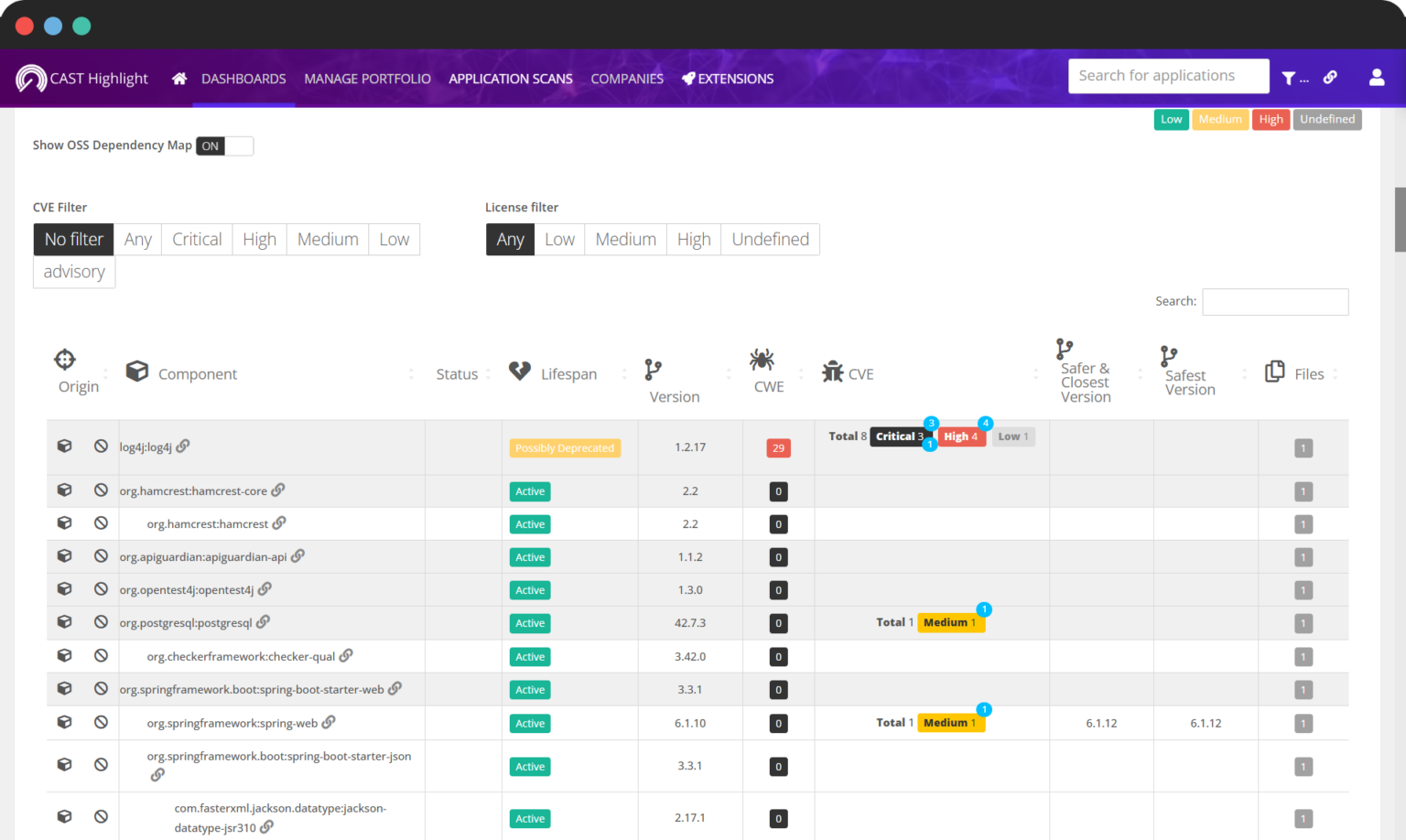Toggle the Show OSS Dependency Map switch
Image resolution: width=1406 pixels, height=840 pixels.
224,146
